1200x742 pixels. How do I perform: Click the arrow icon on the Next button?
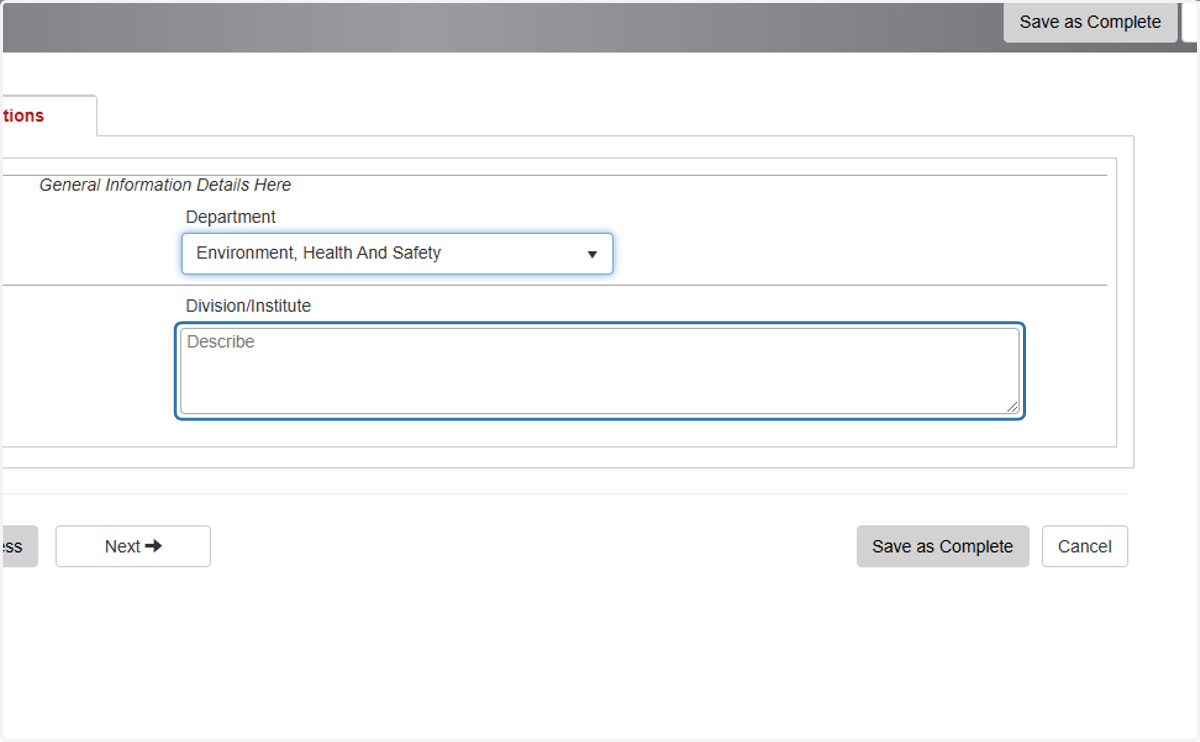pos(153,546)
